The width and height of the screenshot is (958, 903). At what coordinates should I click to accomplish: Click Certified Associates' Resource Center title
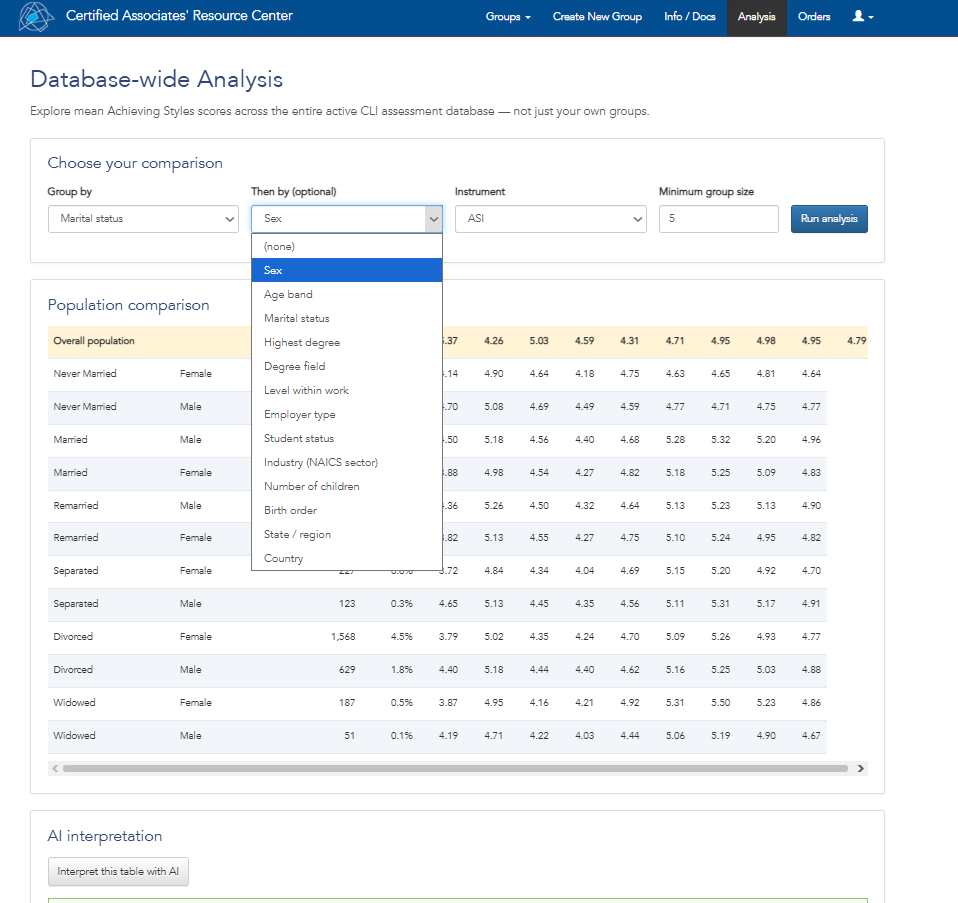179,16
